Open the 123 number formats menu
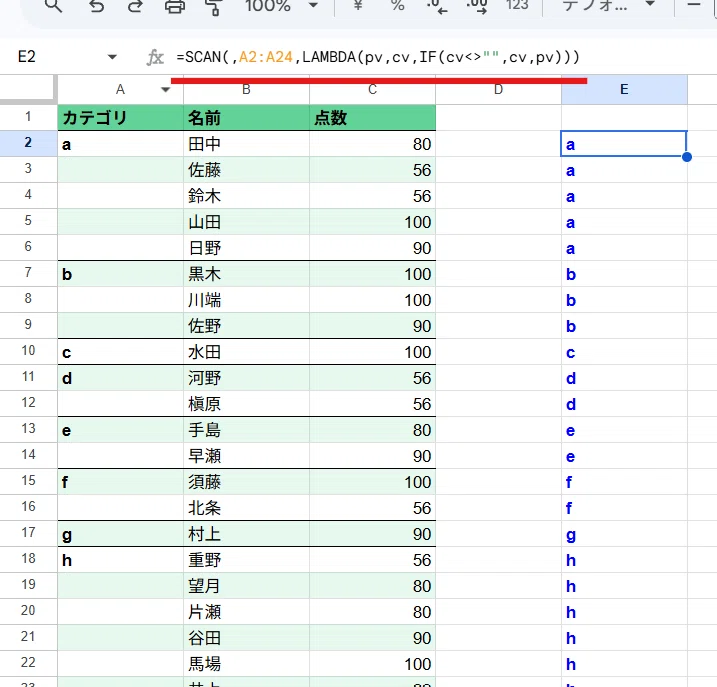This screenshot has height=687, width=717. pyautogui.click(x=517, y=5)
